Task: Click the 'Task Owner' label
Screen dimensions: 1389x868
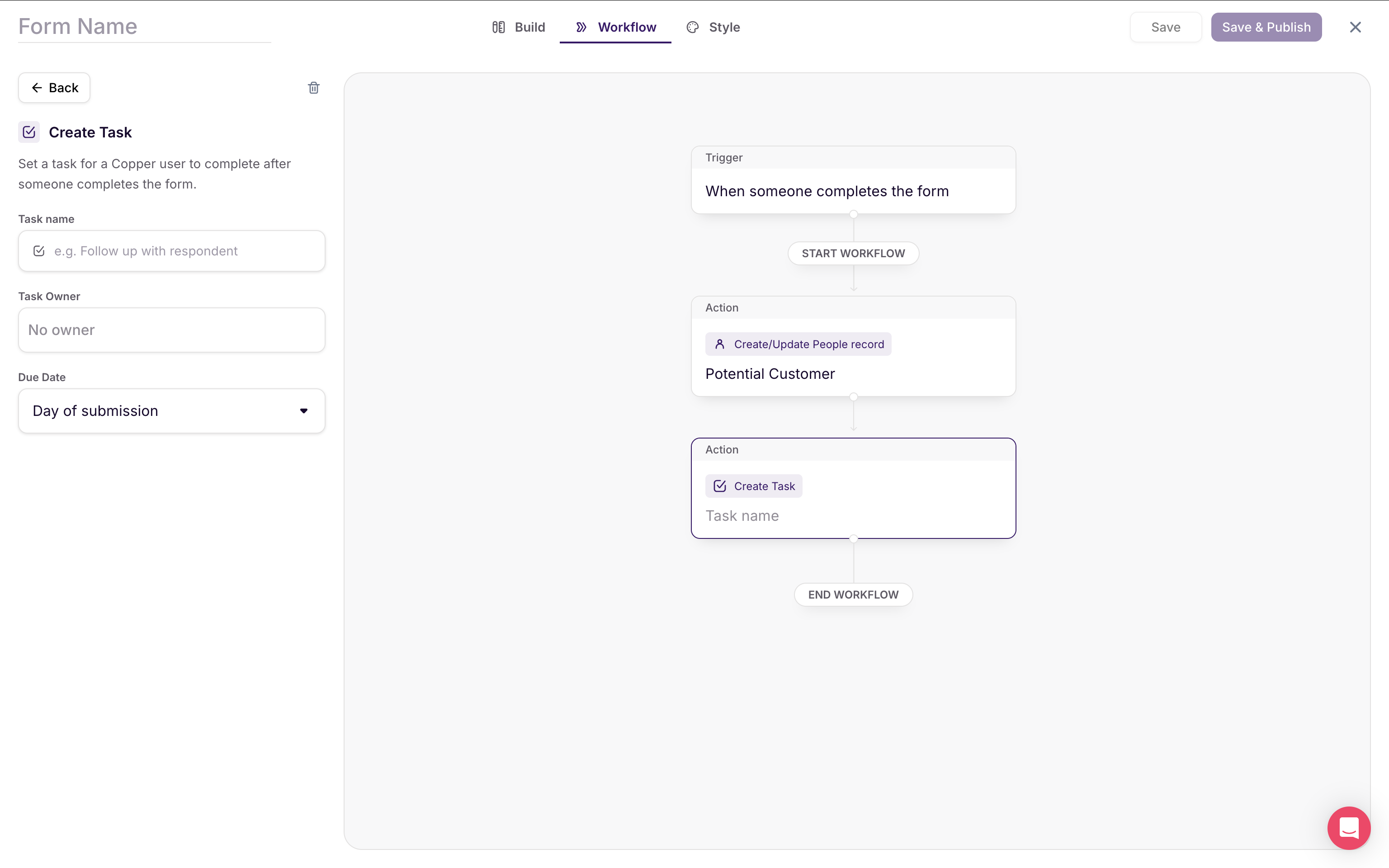Action: 49,296
